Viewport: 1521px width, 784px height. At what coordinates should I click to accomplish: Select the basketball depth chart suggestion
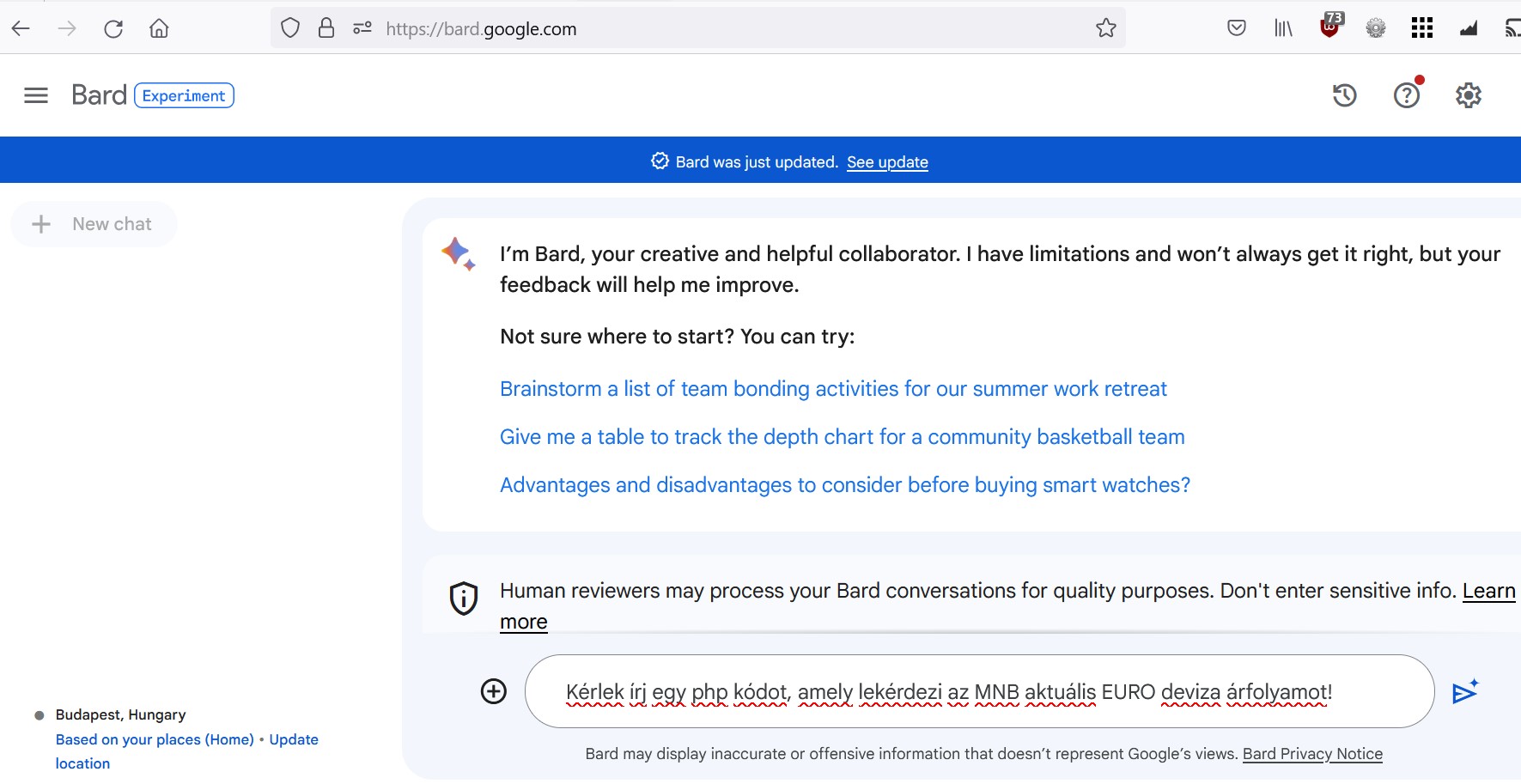click(843, 437)
